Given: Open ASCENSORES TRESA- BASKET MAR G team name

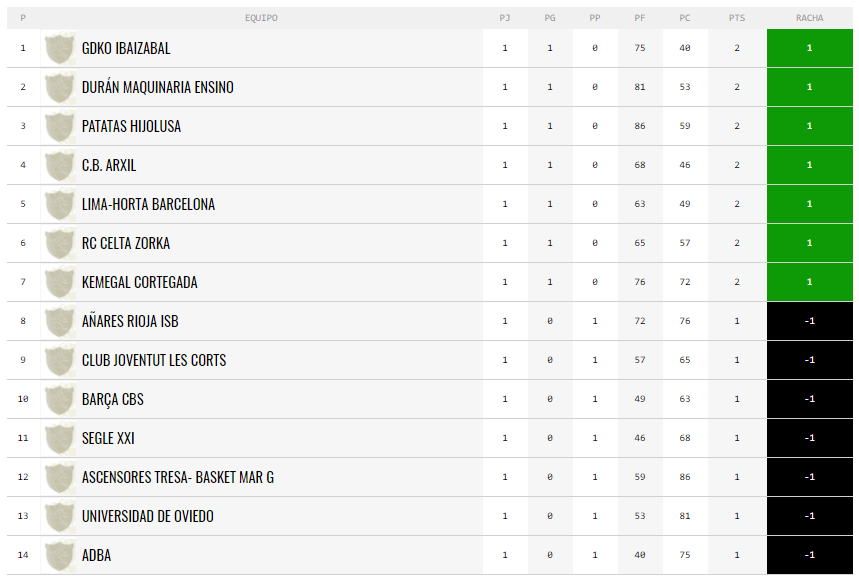Looking at the screenshot, I should 178,477.
